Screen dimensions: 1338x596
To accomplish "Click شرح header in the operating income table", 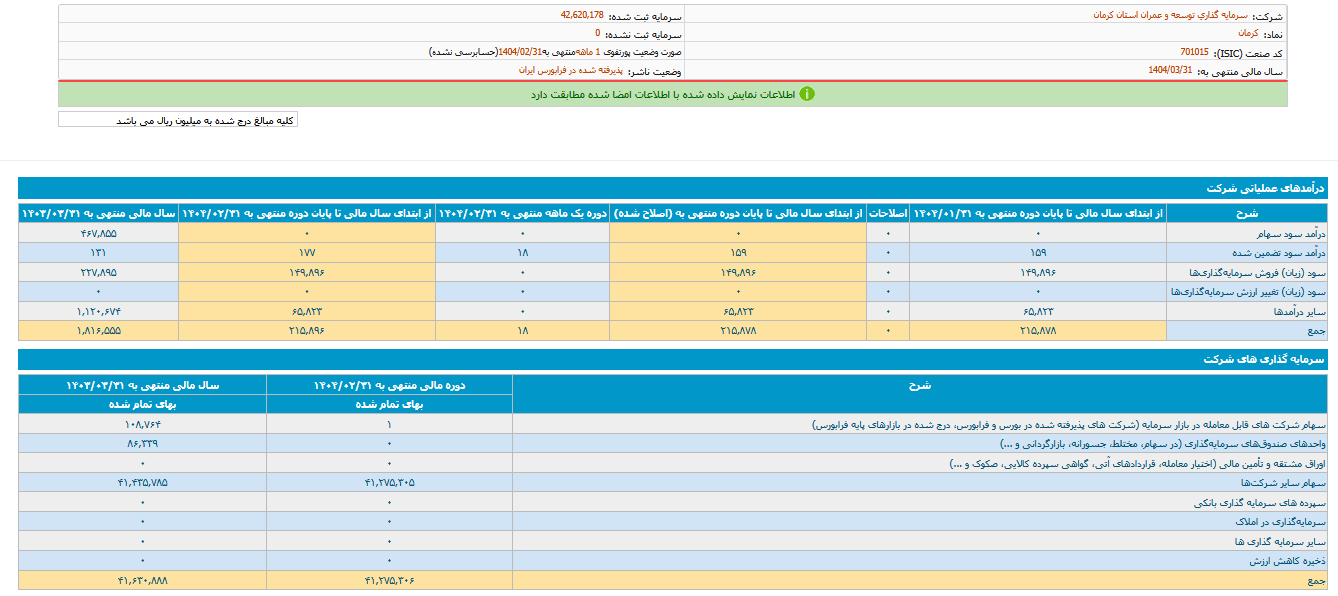I will pyautogui.click(x=1247, y=213).
